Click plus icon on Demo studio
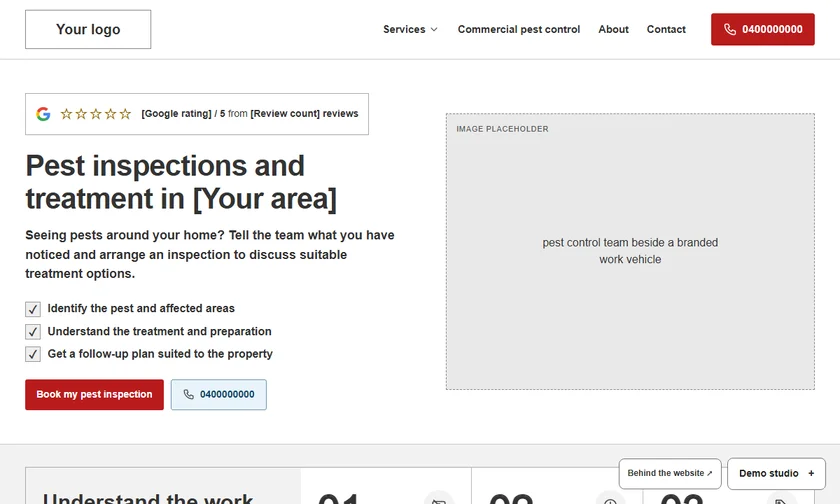The image size is (840, 504). click(x=811, y=473)
